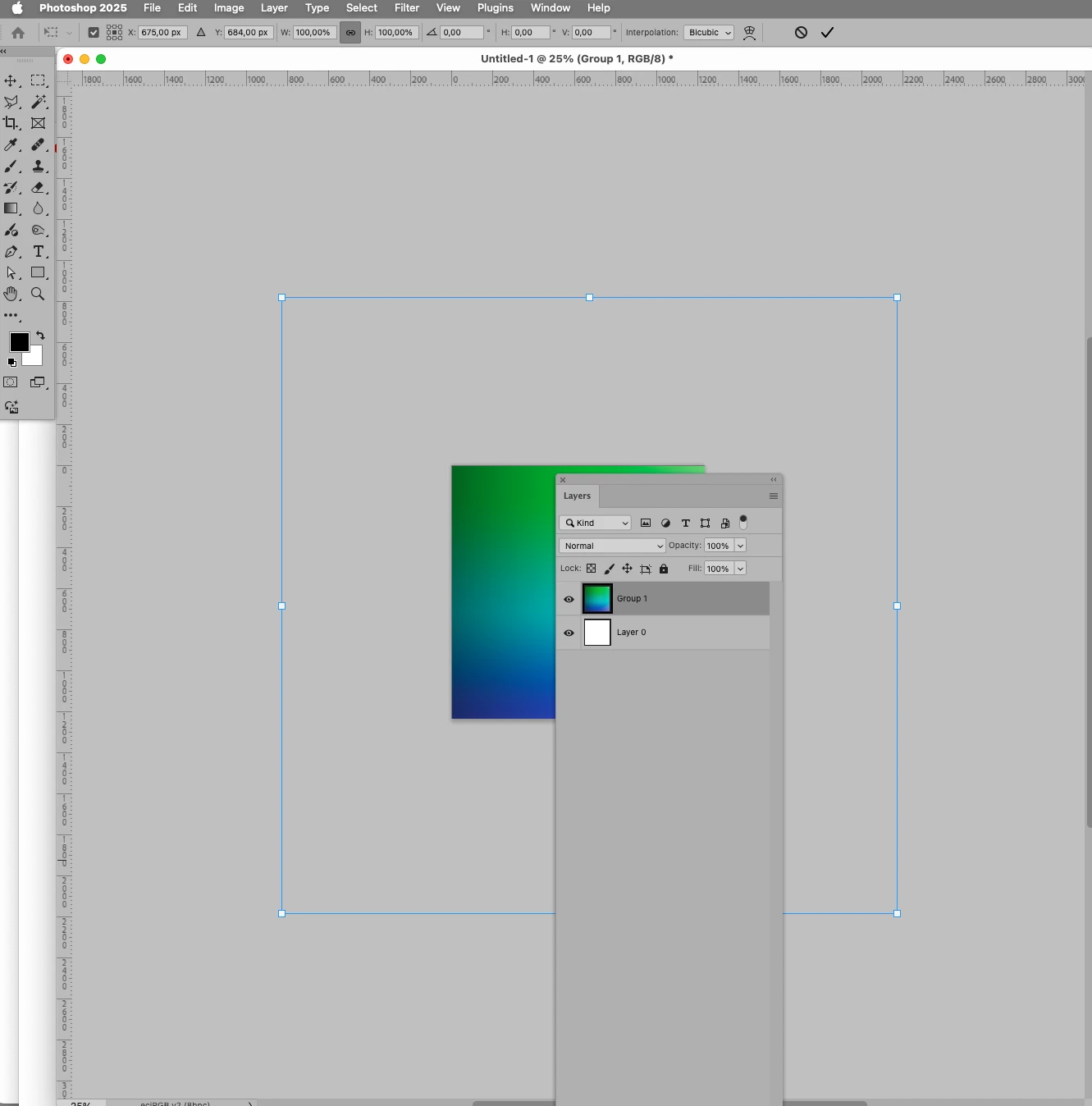The height and width of the screenshot is (1106, 1092).
Task: Cancel the transform
Action: 801,33
